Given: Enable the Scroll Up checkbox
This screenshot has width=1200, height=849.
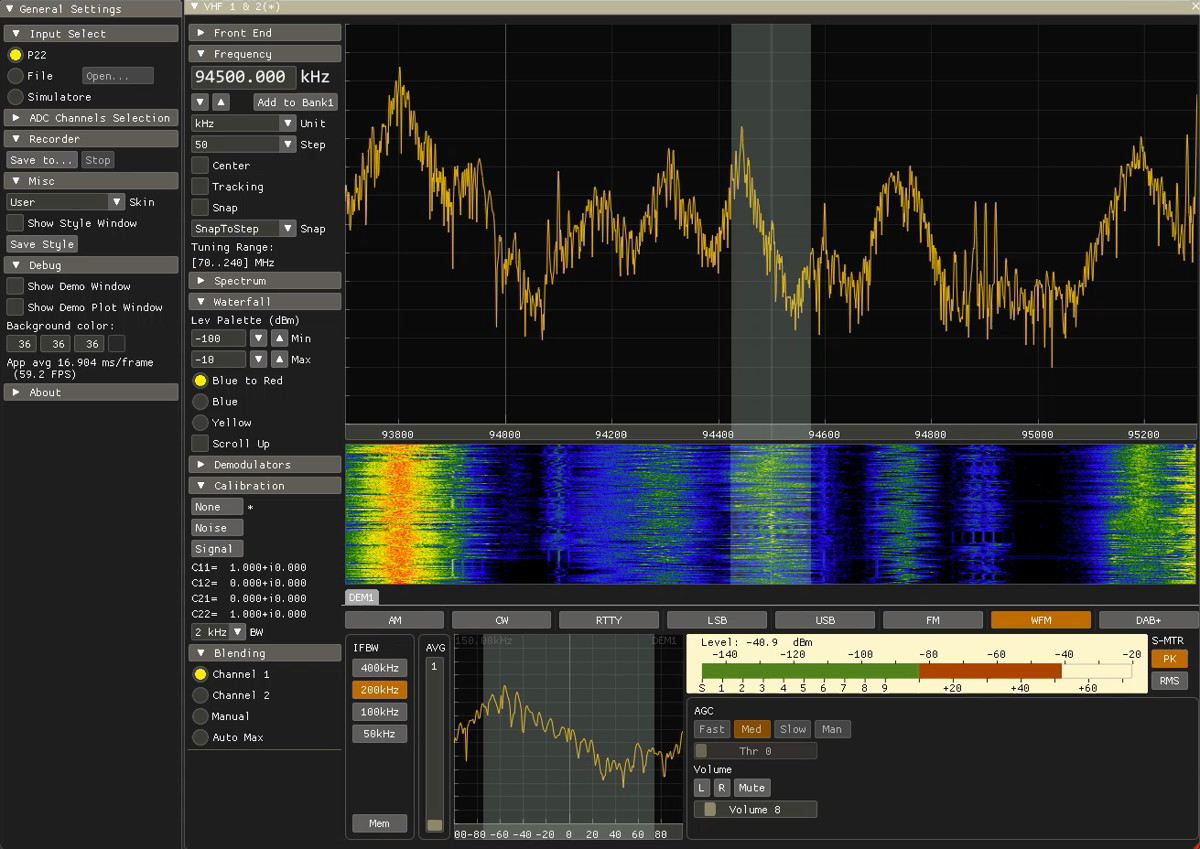Looking at the screenshot, I should (200, 444).
